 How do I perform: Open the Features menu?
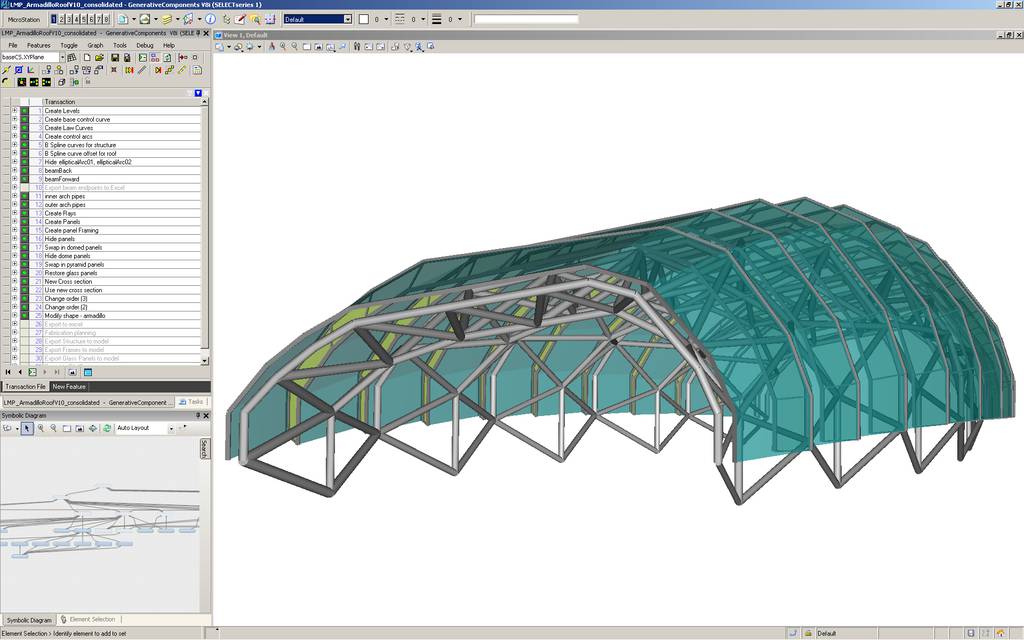[x=39, y=45]
